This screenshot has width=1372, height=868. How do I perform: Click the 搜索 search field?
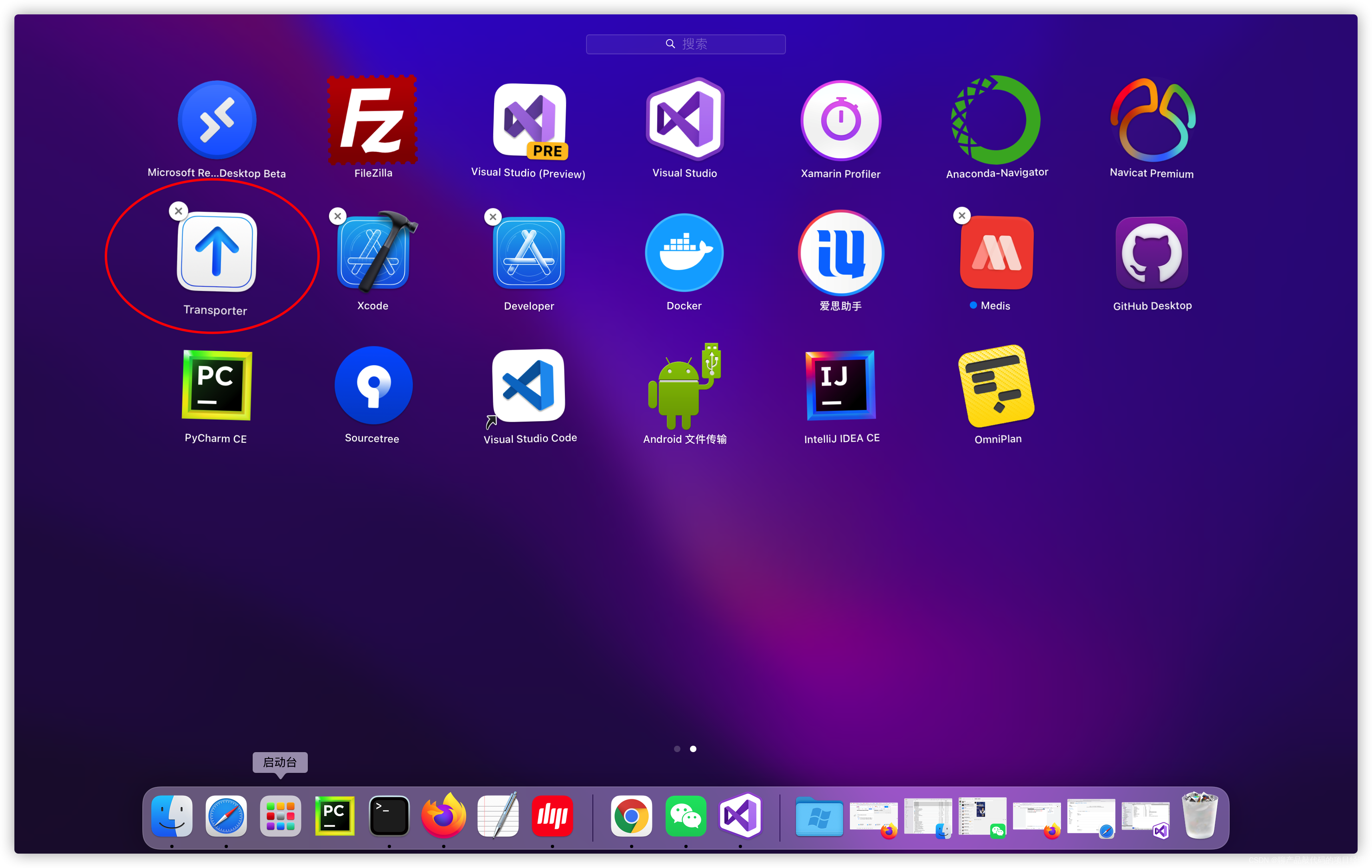coord(686,44)
